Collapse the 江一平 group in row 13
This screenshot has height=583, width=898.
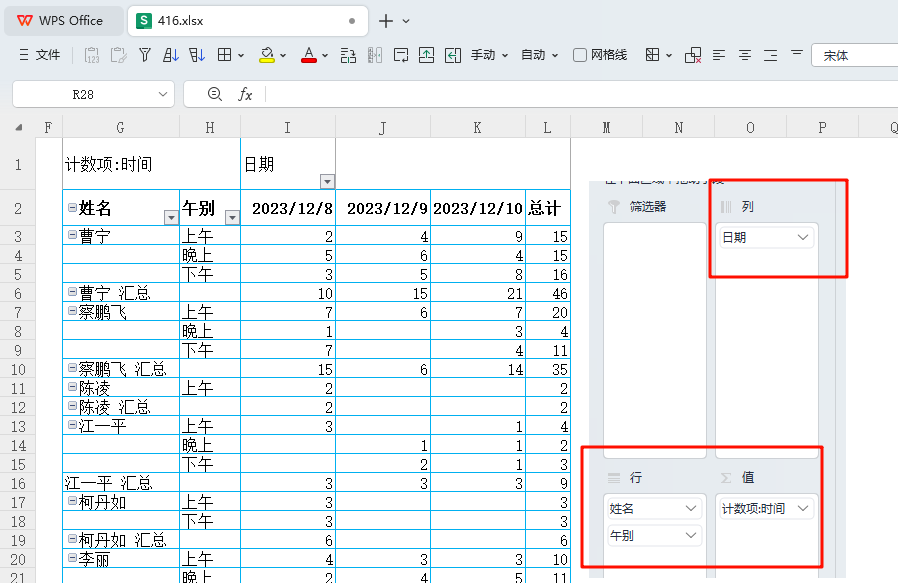(72, 424)
